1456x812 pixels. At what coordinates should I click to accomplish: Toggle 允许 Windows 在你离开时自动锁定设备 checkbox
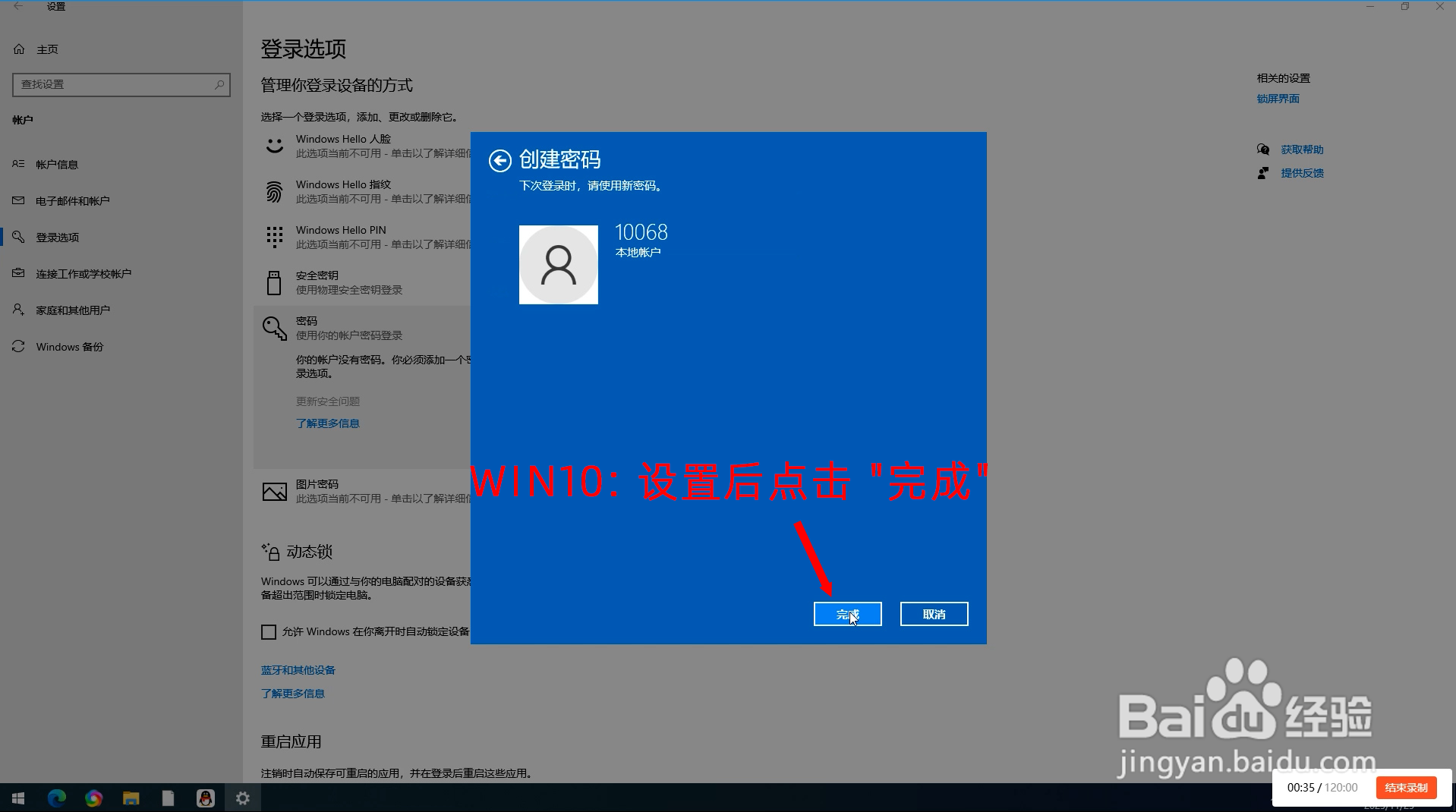(269, 632)
